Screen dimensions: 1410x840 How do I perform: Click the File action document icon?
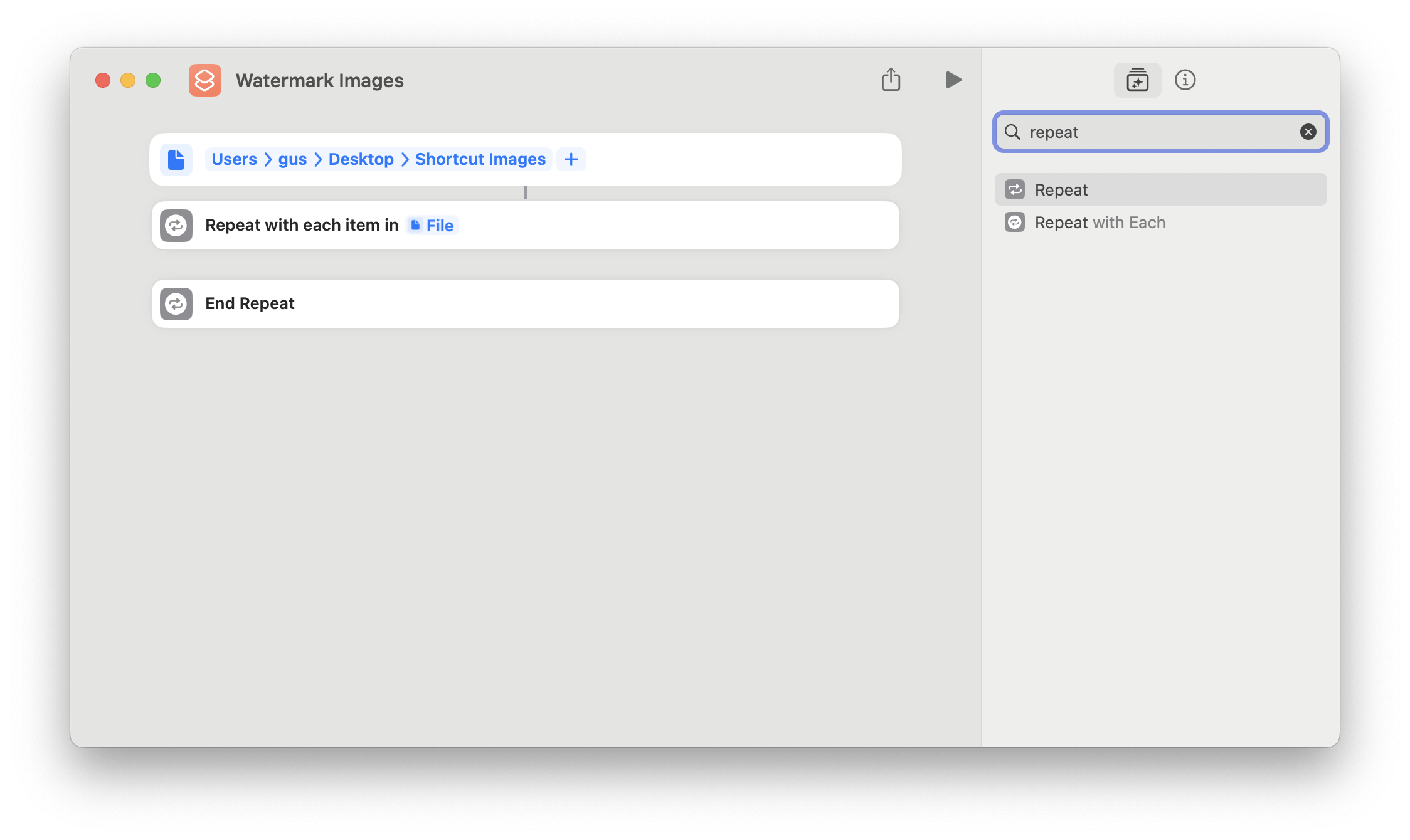(176, 159)
